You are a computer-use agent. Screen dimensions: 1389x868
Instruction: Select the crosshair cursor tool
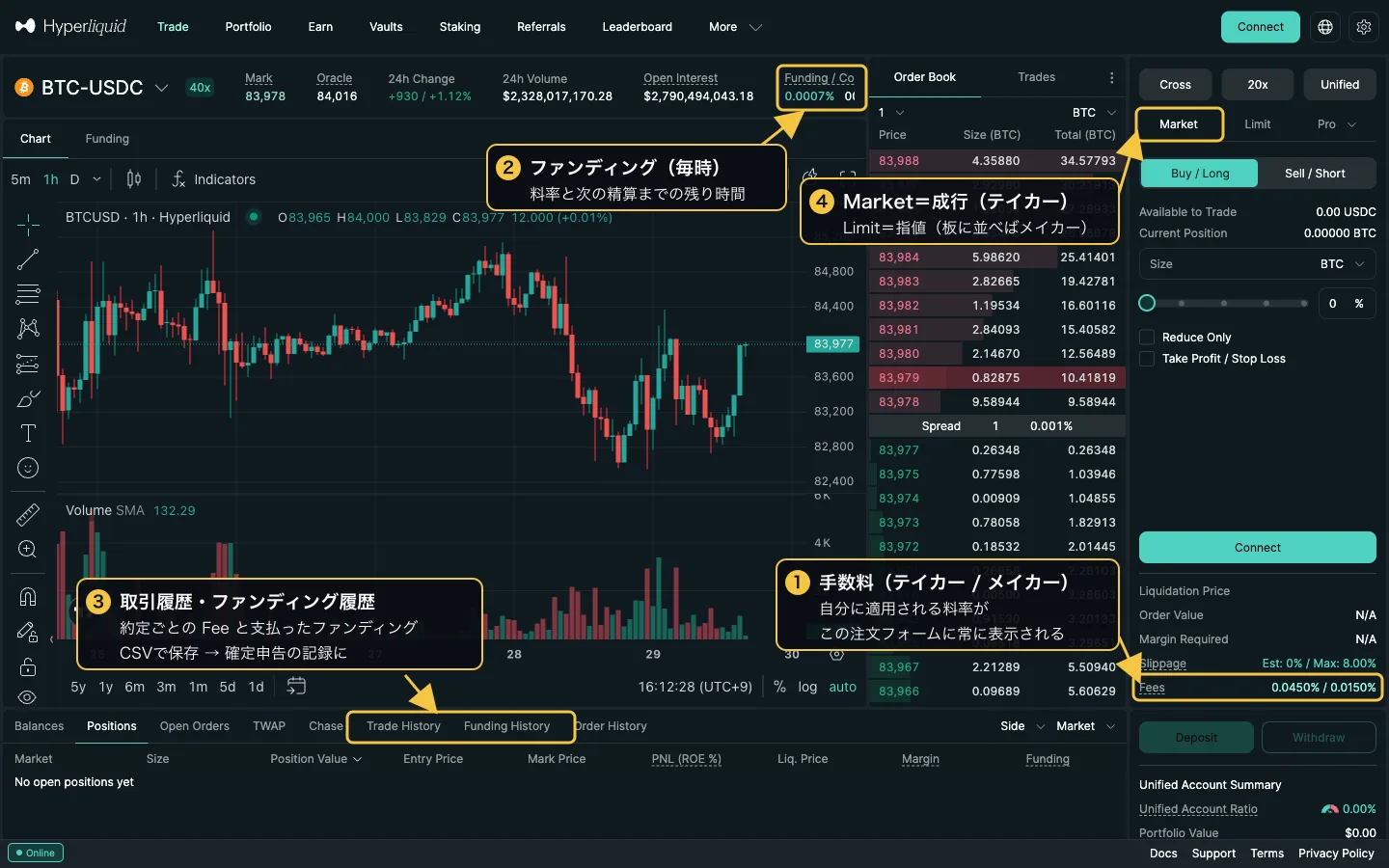[28, 225]
